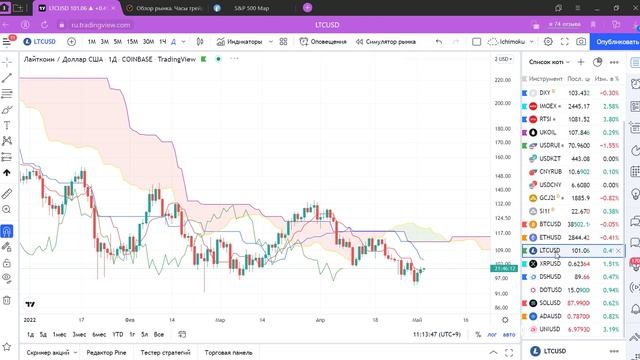Activate the zoom in tool
The image size is (640, 360).
(x=7, y=209)
